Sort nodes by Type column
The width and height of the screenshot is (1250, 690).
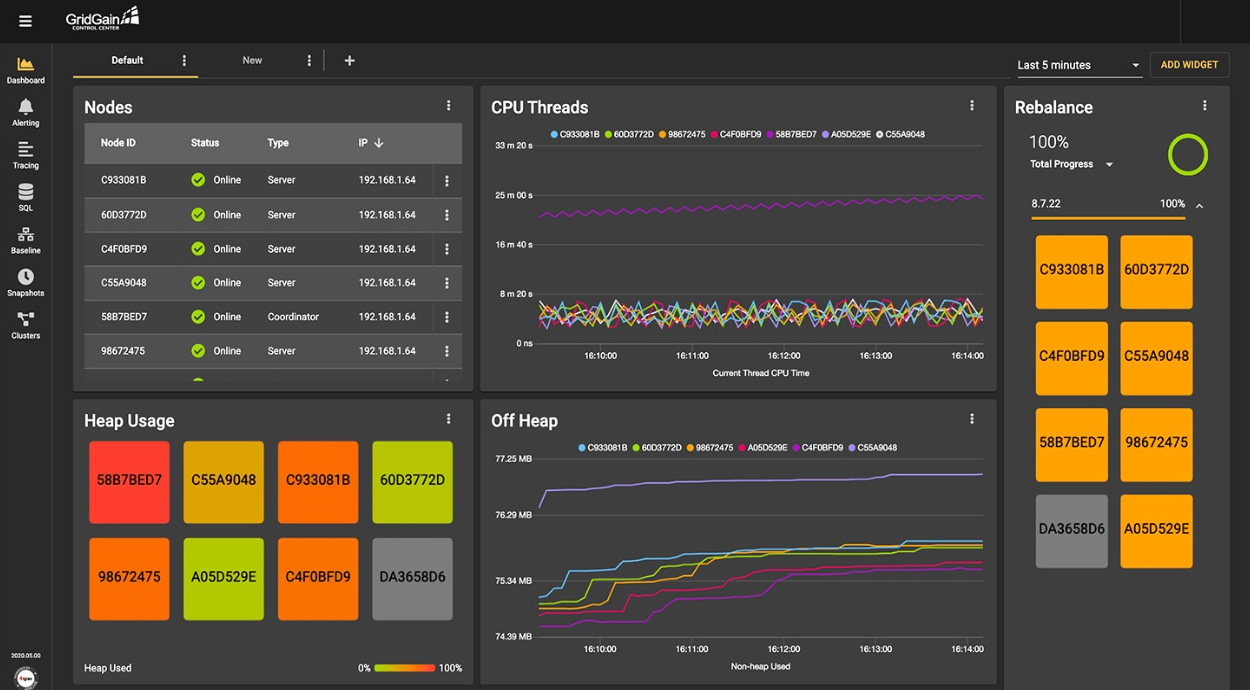pyautogui.click(x=278, y=143)
